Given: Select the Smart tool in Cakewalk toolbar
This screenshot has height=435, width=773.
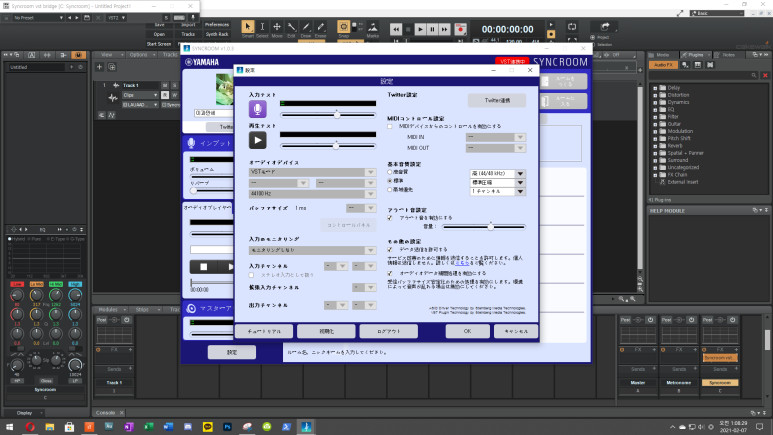Looking at the screenshot, I should pos(247,29).
